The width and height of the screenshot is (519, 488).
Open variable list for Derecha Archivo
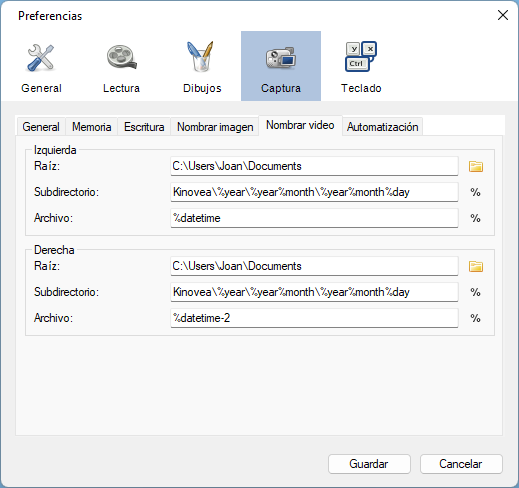(475, 318)
